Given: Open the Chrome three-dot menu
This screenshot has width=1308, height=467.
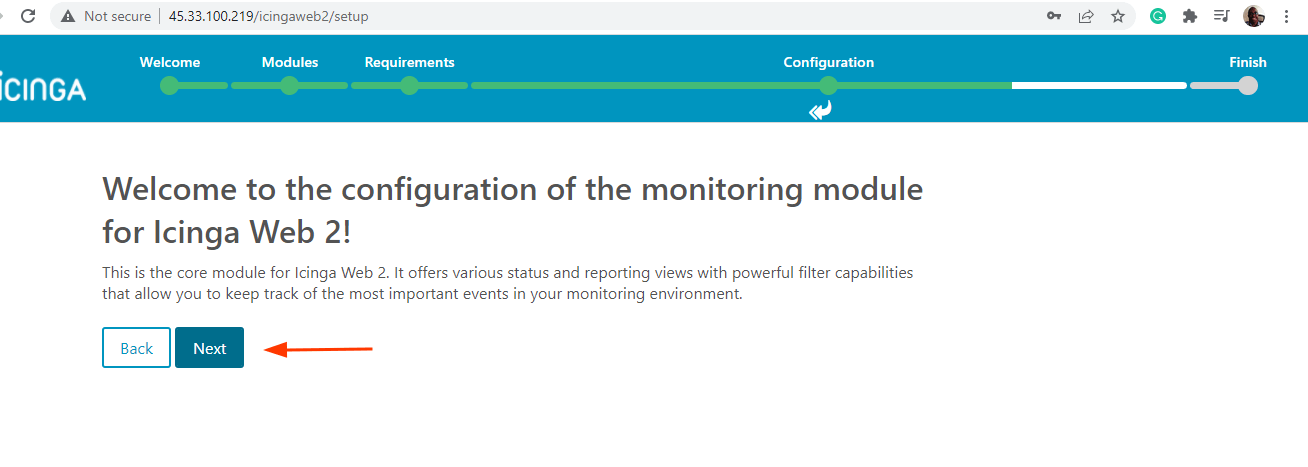Looking at the screenshot, I should click(1286, 16).
